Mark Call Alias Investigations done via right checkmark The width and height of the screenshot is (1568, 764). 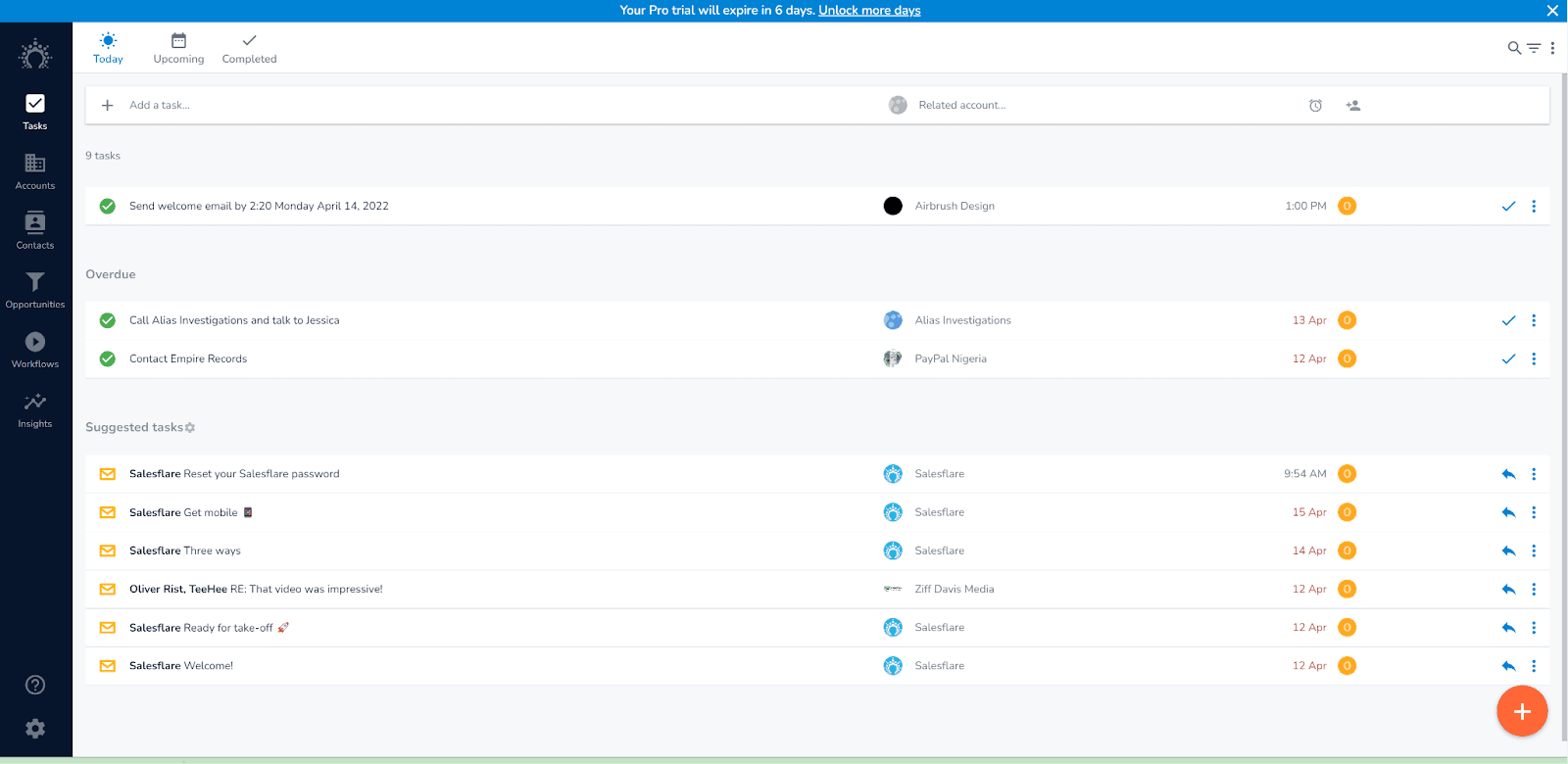(x=1508, y=320)
